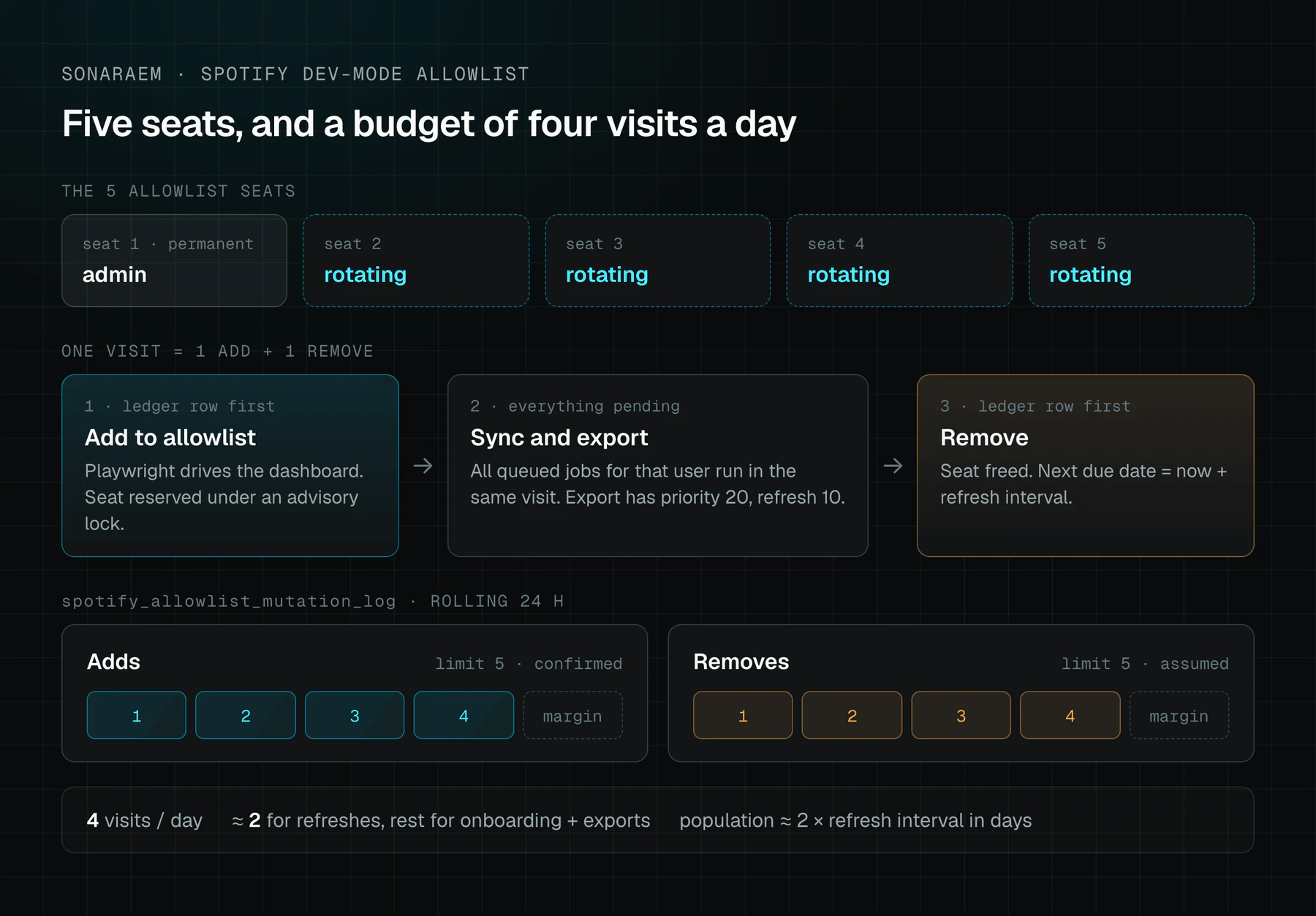Image resolution: width=1316 pixels, height=916 pixels.
Task: Open the Sync and export step card
Action: (x=658, y=466)
